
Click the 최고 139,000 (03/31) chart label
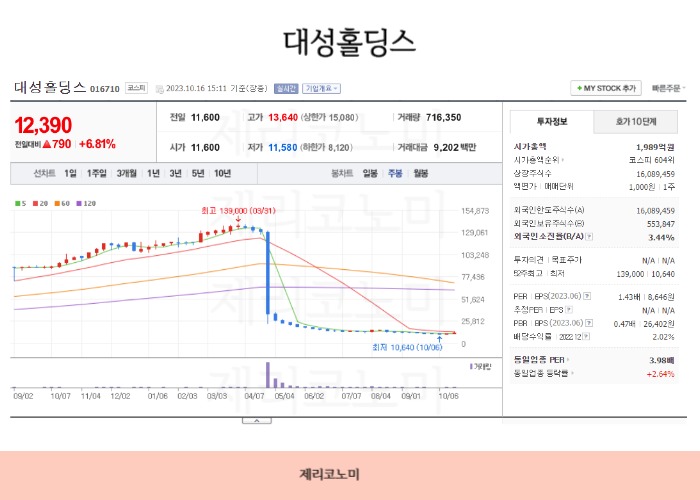[x=238, y=210]
